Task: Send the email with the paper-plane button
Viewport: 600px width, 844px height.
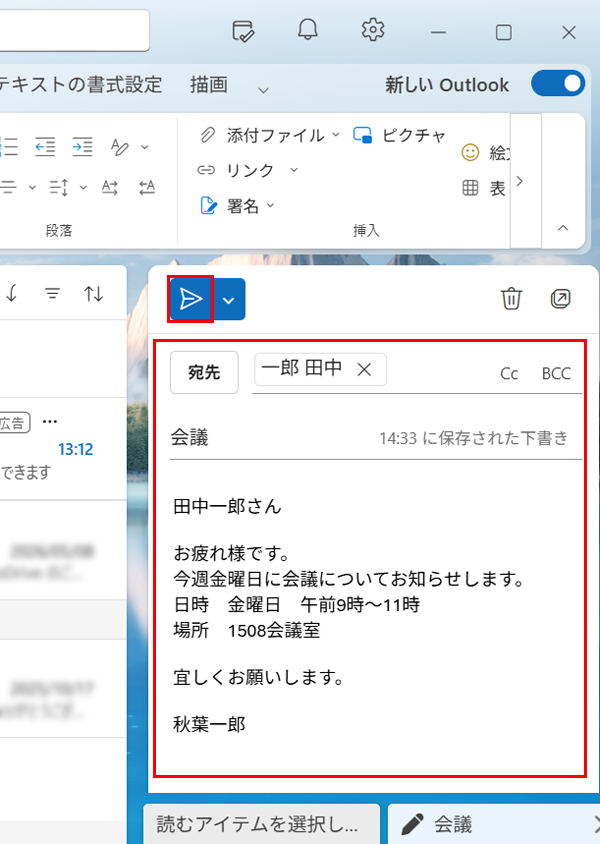Action: pos(190,299)
